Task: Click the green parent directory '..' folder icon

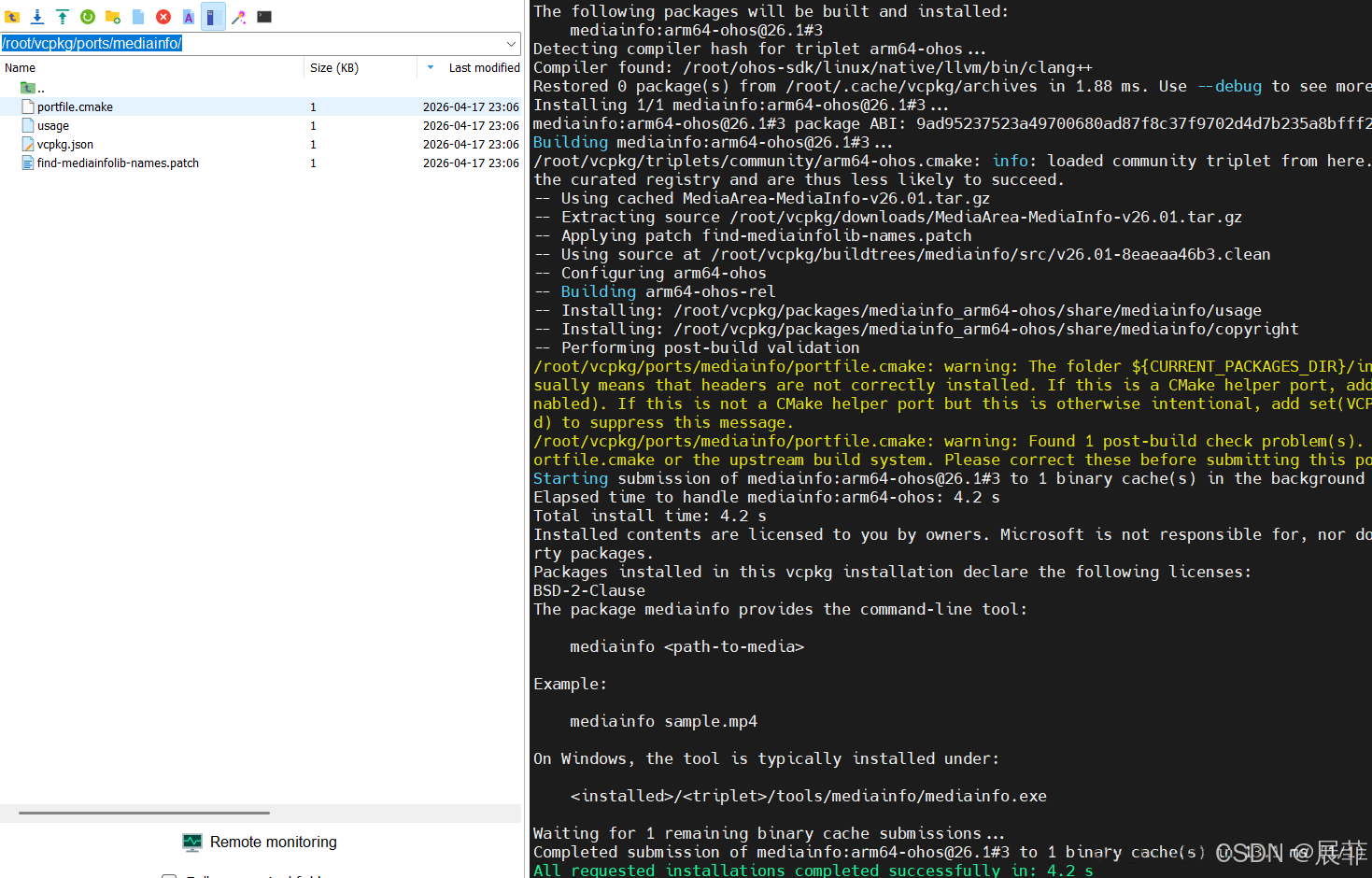Action: click(x=27, y=88)
